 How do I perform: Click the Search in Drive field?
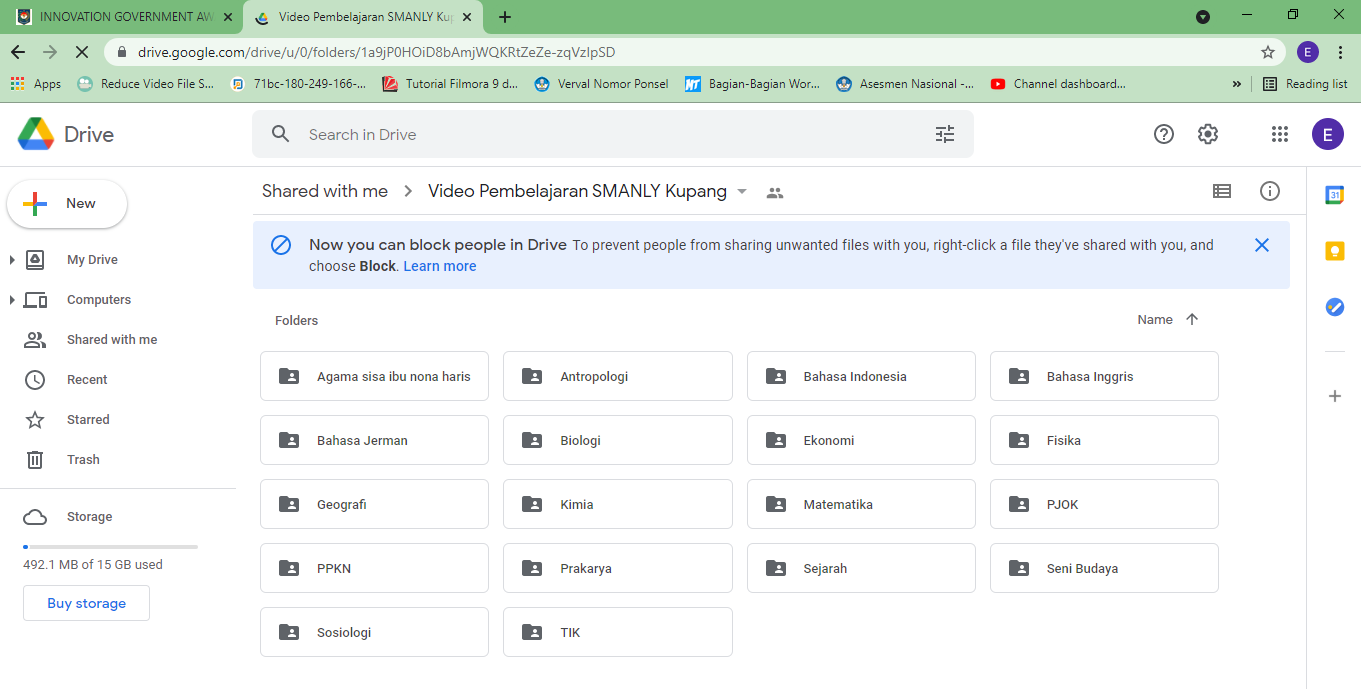point(600,134)
